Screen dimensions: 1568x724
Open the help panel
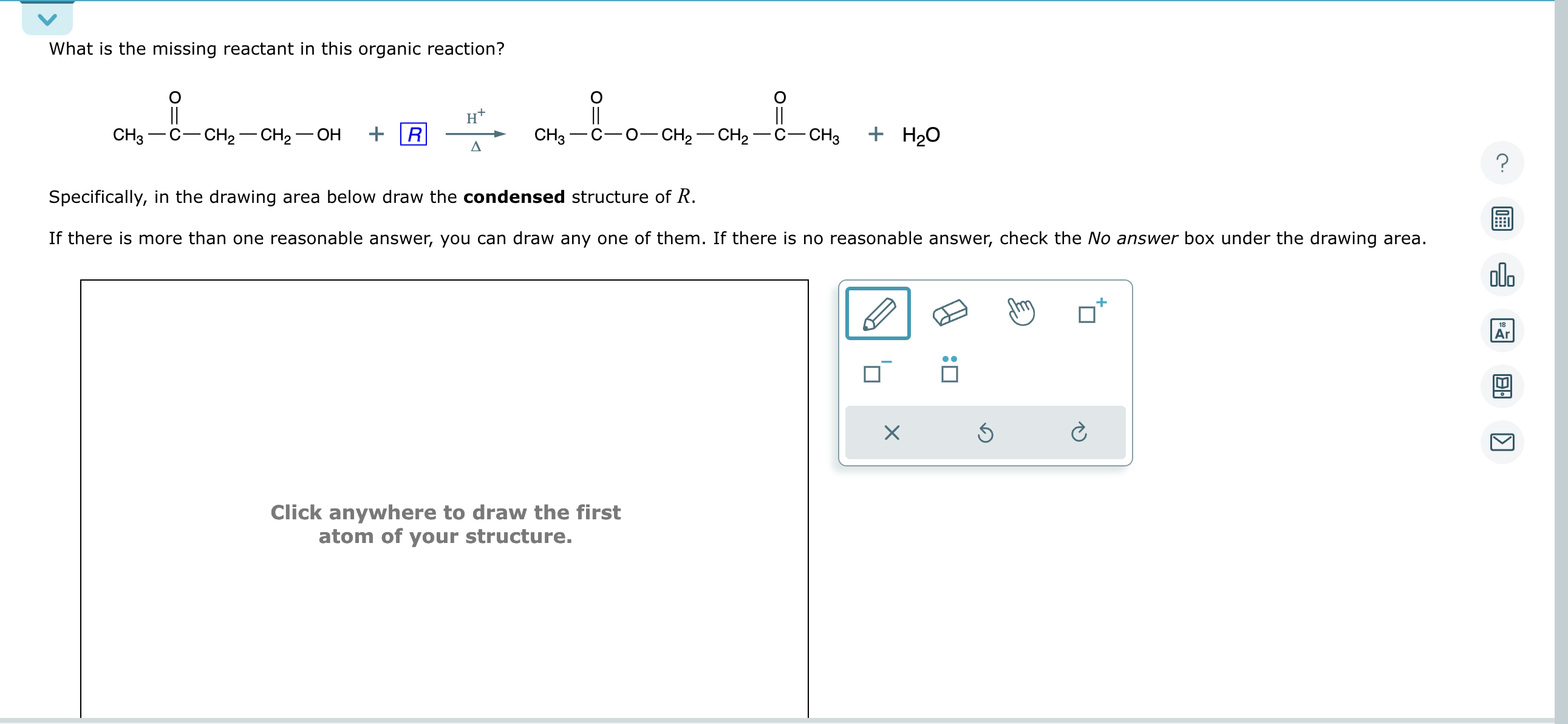(x=1502, y=163)
